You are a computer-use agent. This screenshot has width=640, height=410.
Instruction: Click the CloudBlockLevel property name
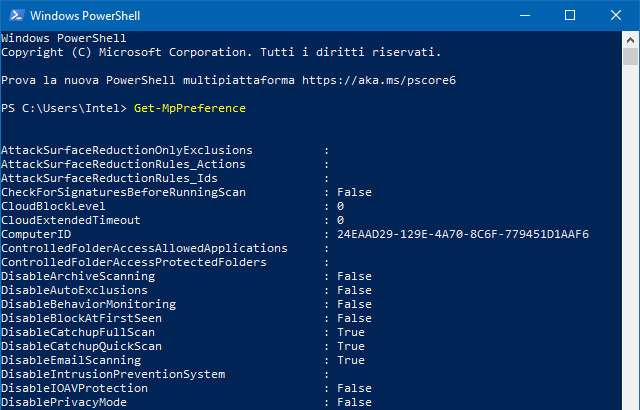point(57,206)
